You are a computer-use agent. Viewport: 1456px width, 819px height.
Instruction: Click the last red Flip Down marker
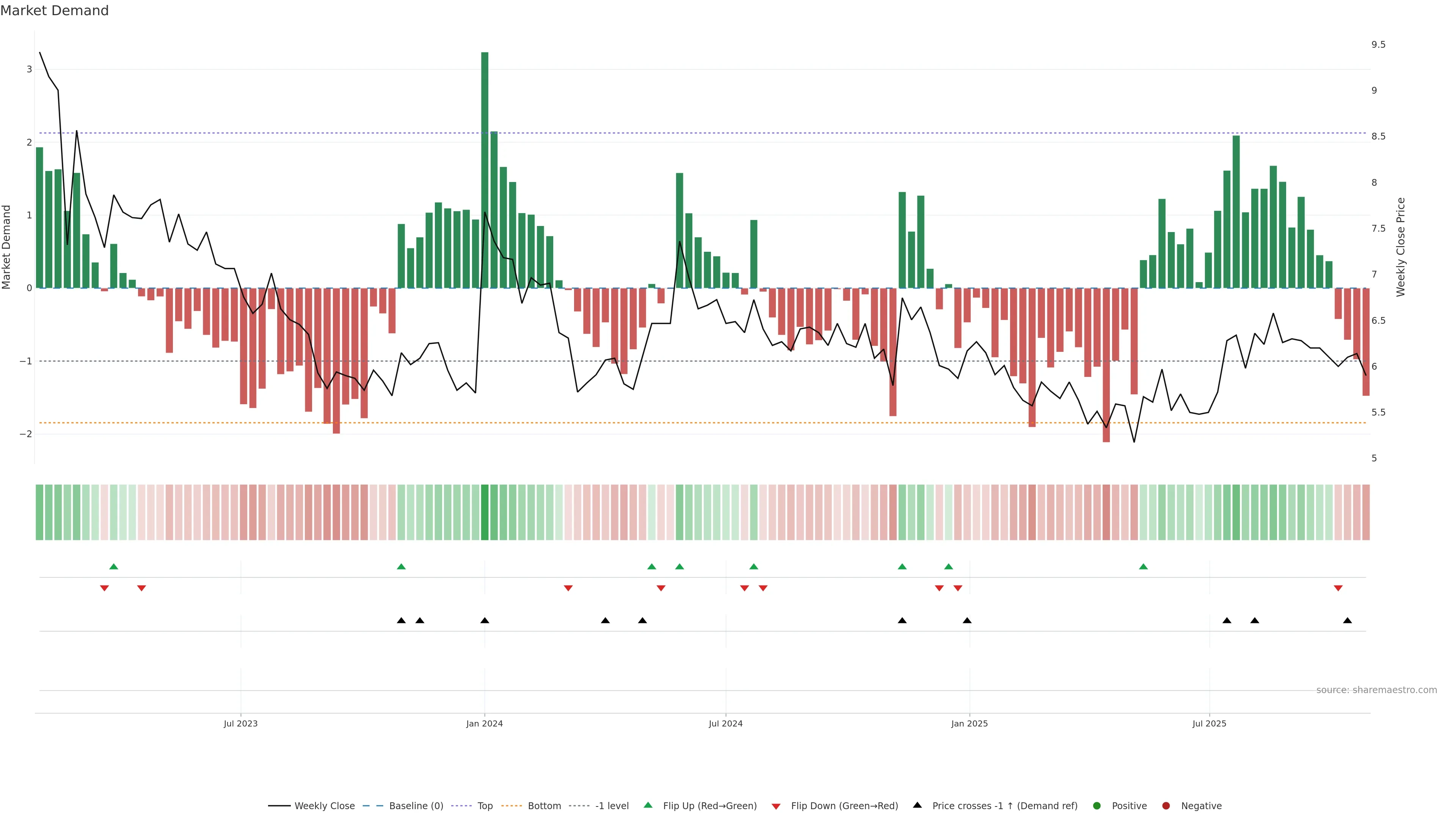(x=1338, y=588)
